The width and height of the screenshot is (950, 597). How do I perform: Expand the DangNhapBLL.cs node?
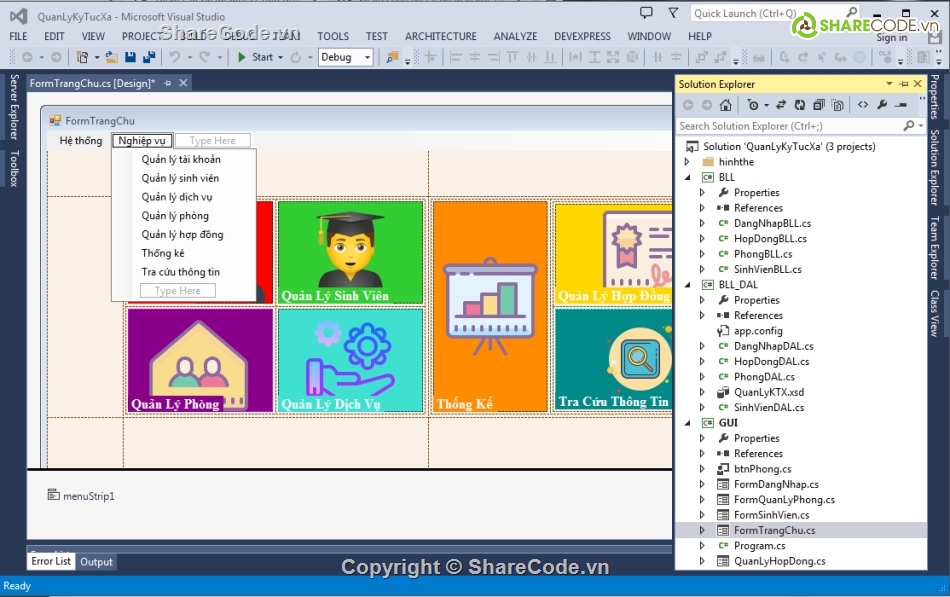point(702,223)
